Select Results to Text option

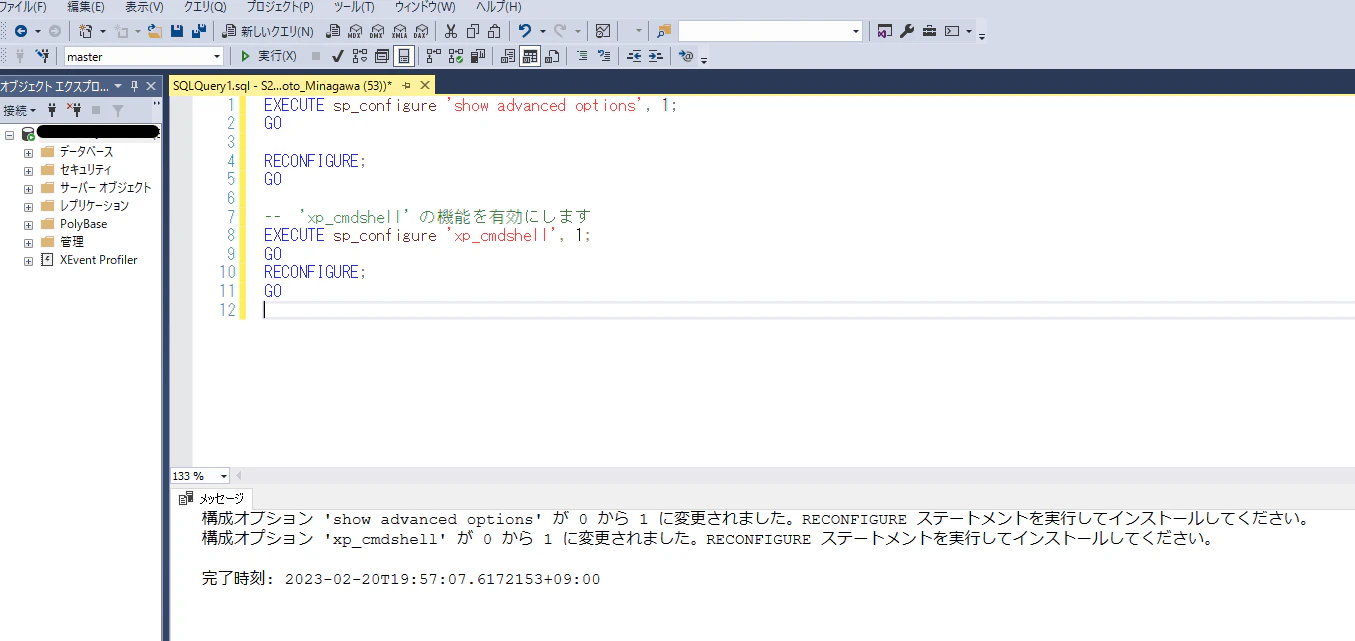[x=507, y=56]
